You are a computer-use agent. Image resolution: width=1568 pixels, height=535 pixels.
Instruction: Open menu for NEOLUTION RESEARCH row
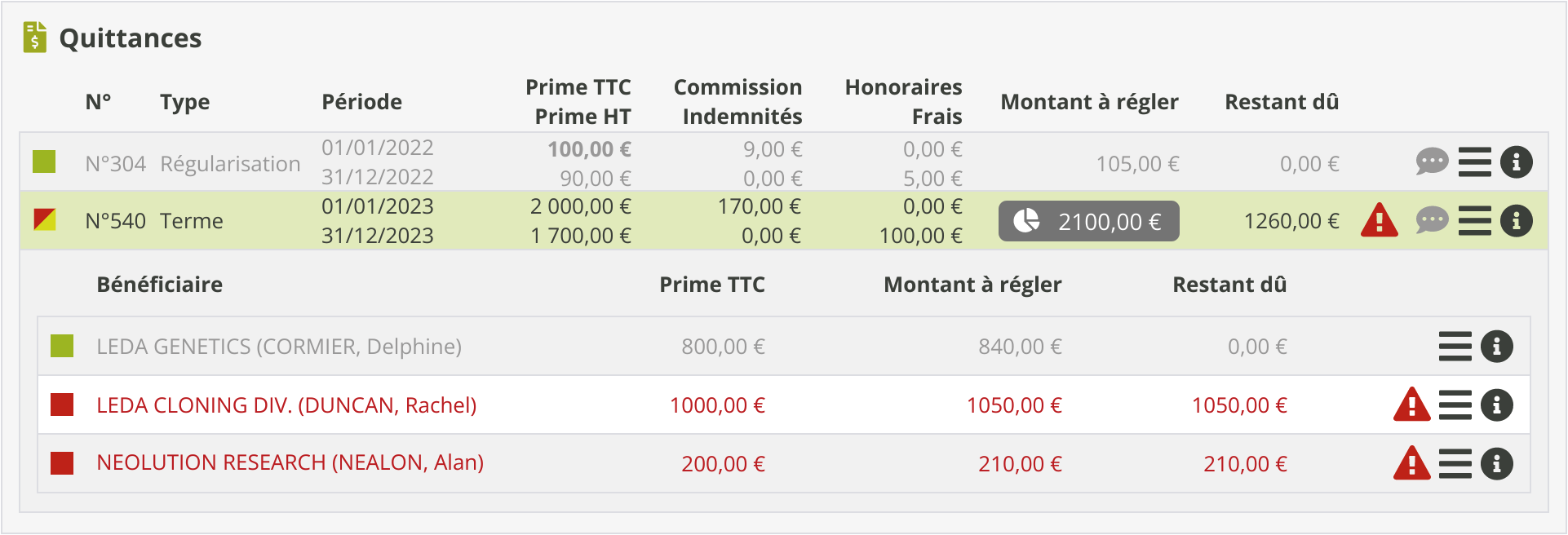tap(1455, 464)
